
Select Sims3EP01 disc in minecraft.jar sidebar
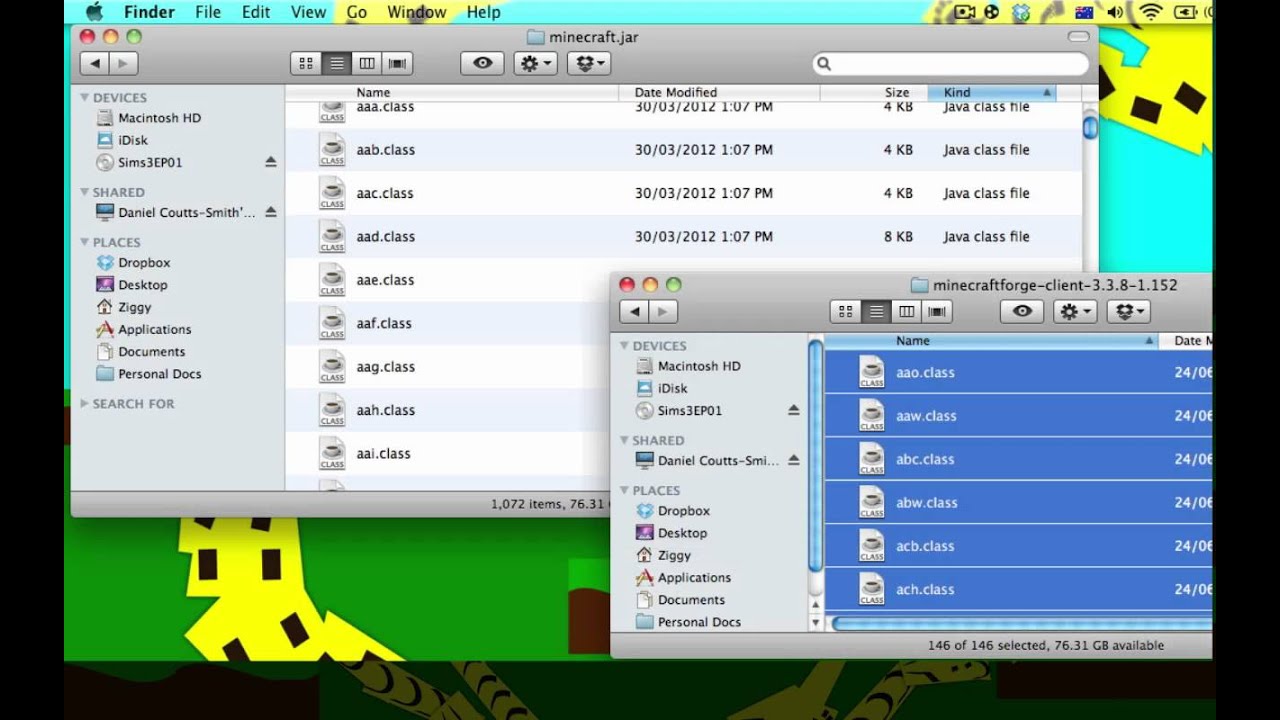coord(139,162)
